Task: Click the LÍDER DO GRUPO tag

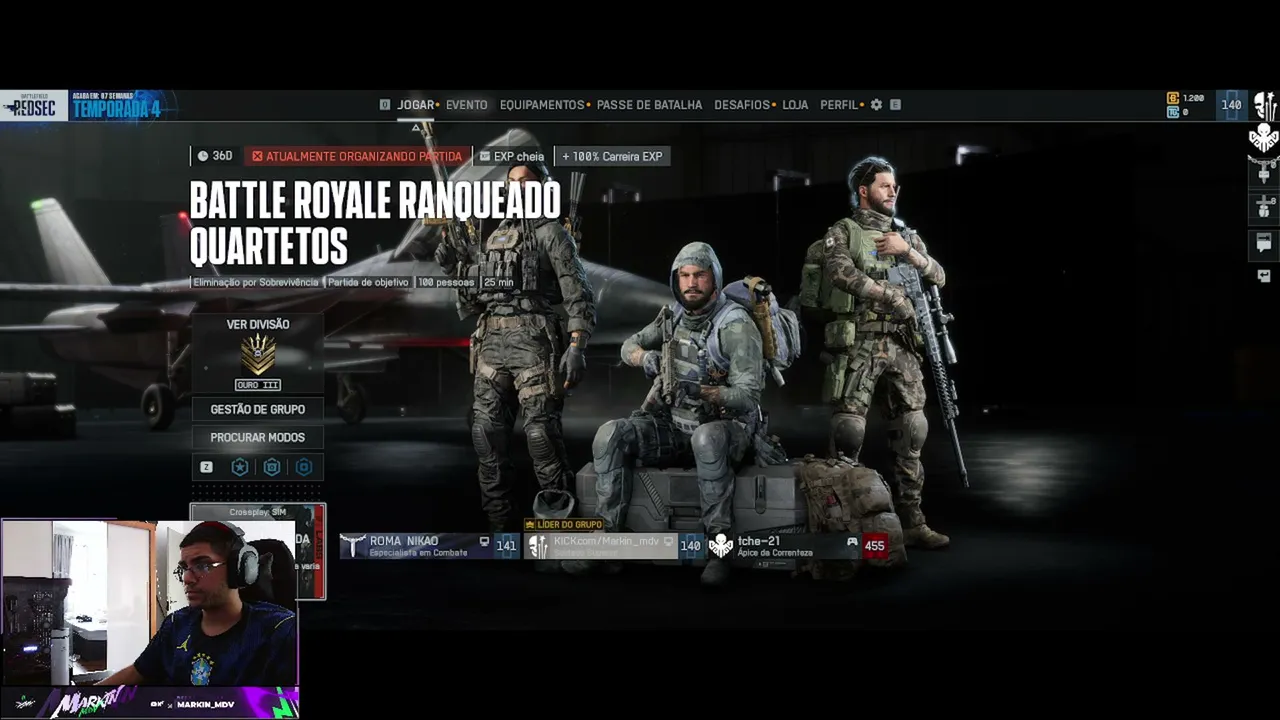Action: pyautogui.click(x=564, y=524)
